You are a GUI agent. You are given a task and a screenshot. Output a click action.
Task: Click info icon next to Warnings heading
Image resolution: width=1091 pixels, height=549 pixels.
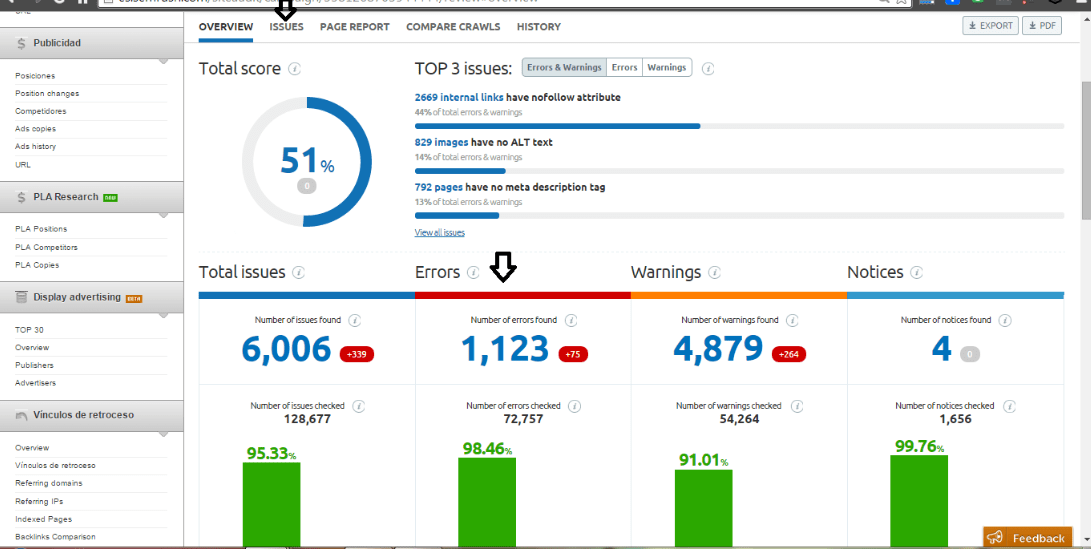coord(714,273)
